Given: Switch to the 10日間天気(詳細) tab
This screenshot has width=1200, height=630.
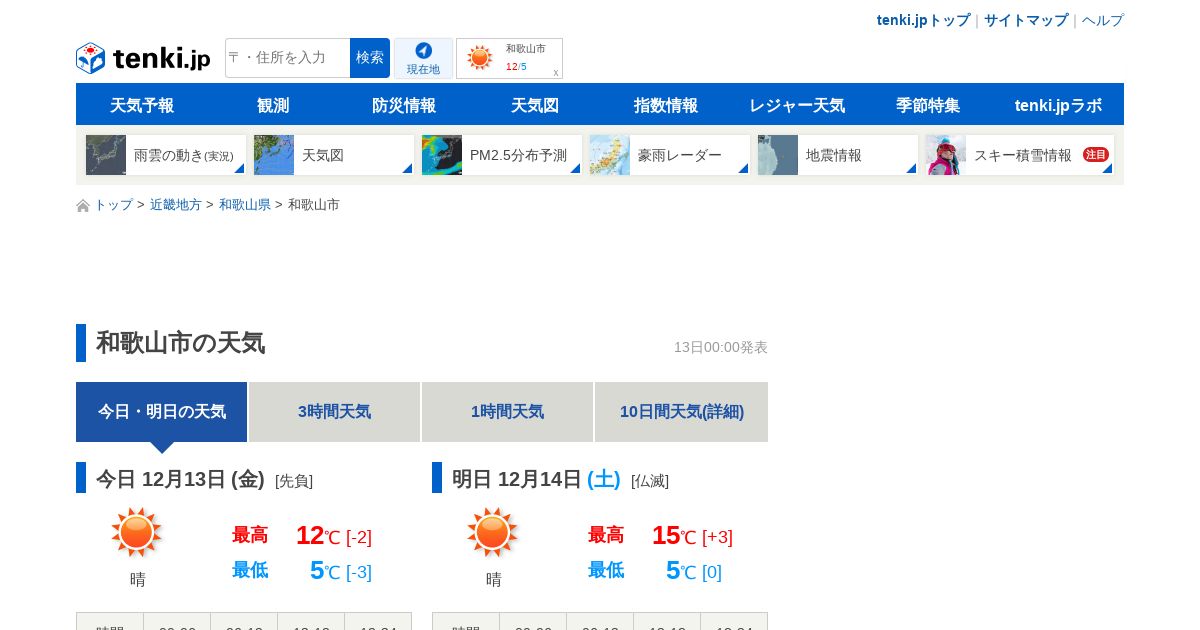Looking at the screenshot, I should (x=682, y=412).
